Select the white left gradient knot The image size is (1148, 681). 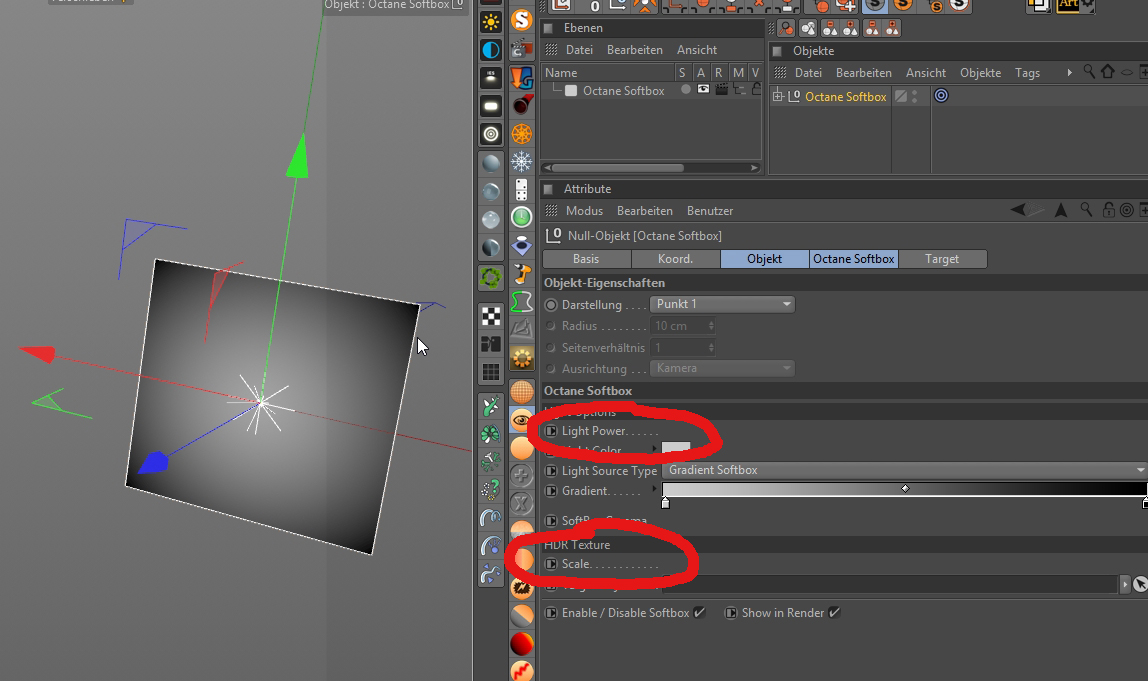(666, 502)
